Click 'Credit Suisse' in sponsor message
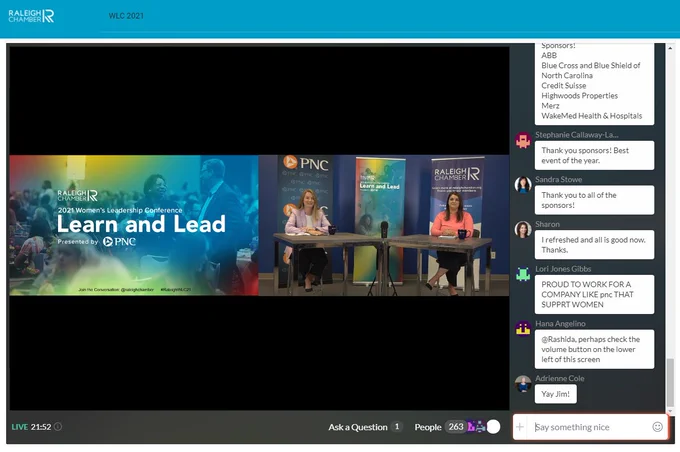The image size is (680, 452). coord(563,85)
